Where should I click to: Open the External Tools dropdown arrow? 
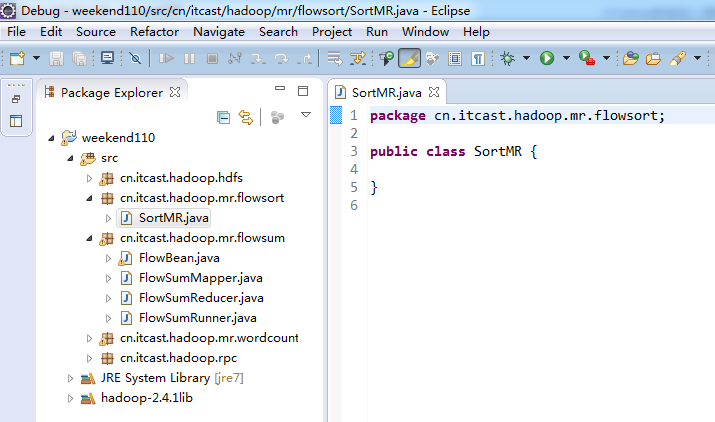coord(606,58)
